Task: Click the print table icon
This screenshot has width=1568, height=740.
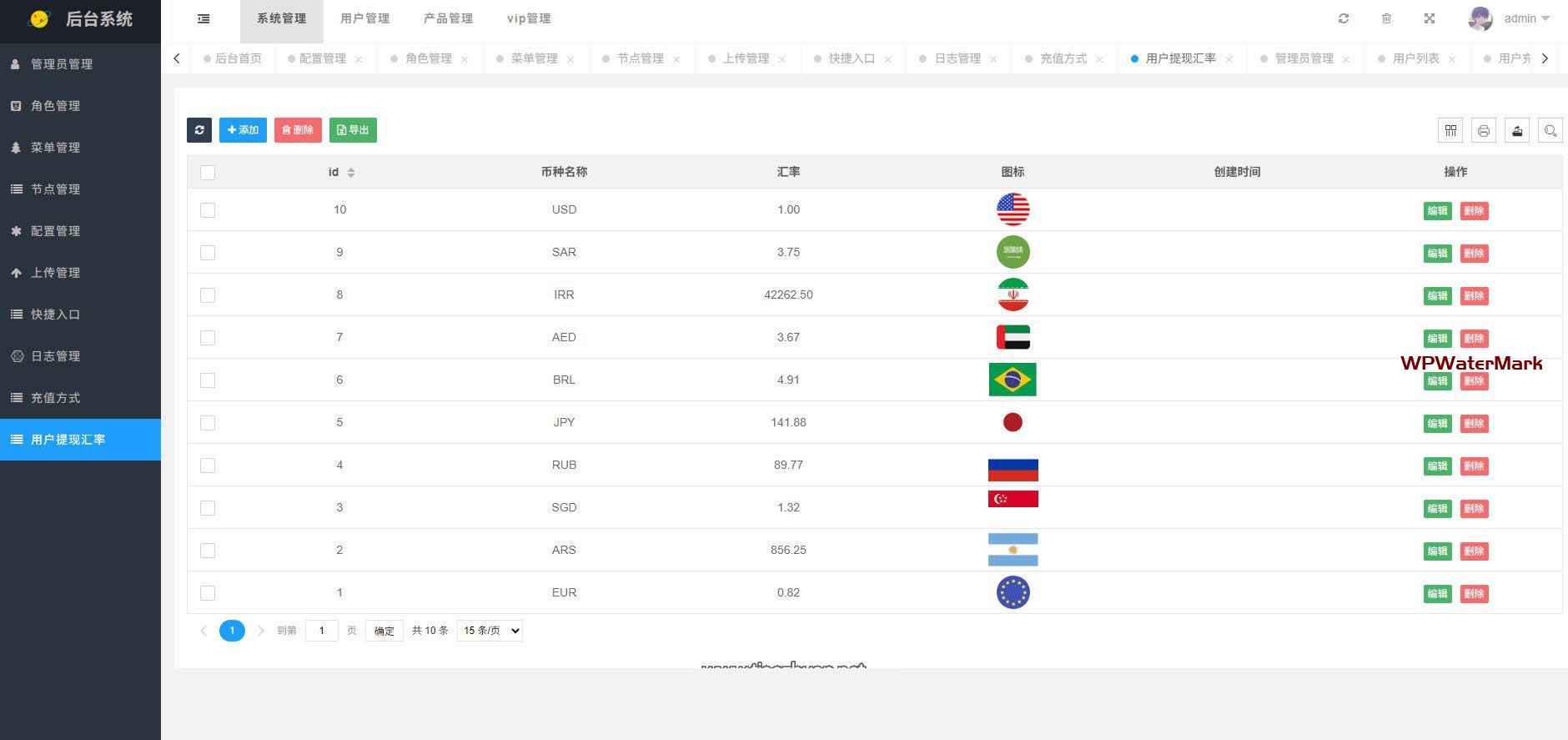Action: pyautogui.click(x=1483, y=130)
